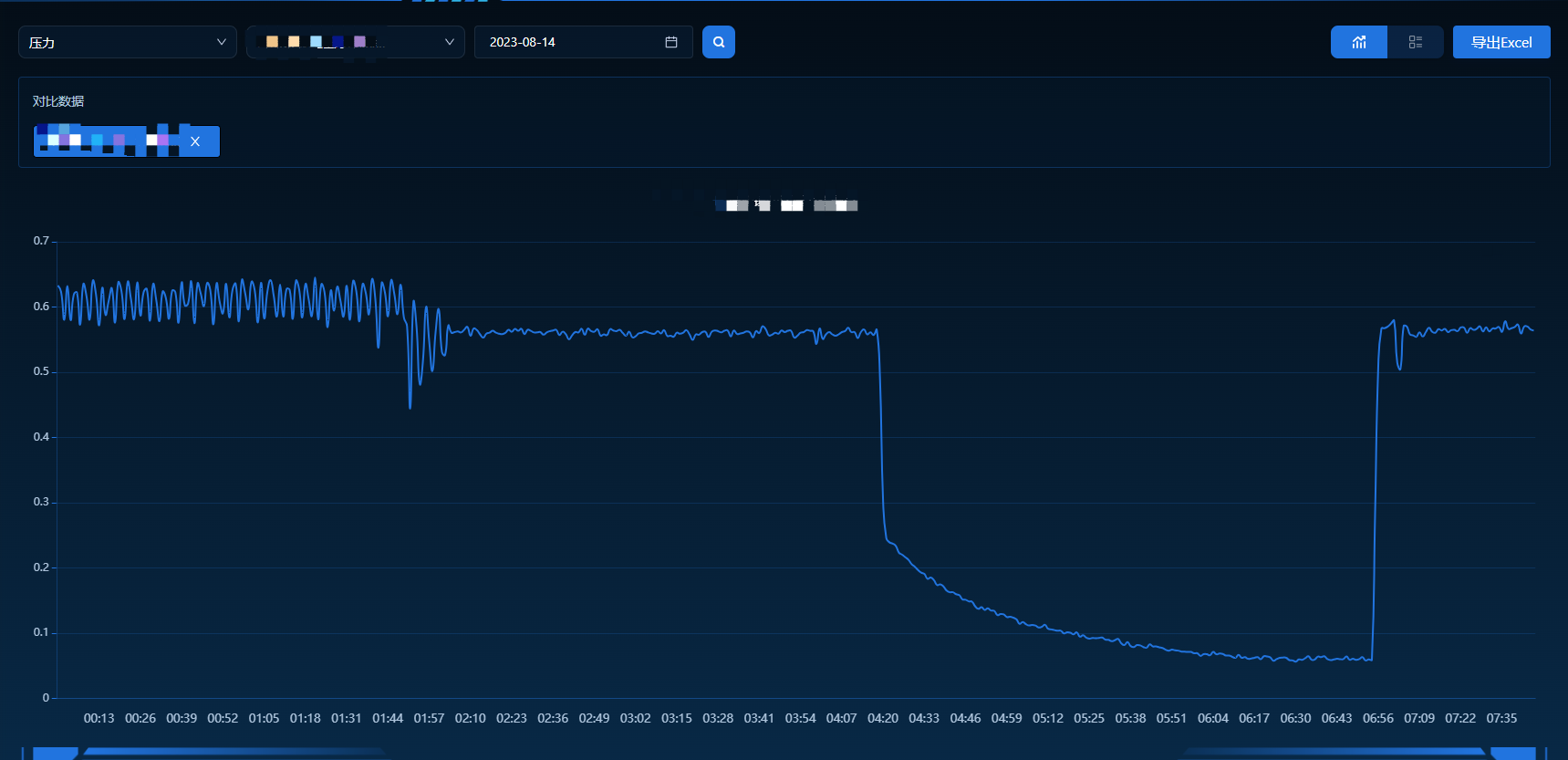The image size is (1568, 760).
Task: Click the 03:41 time axis label
Action: click(x=759, y=718)
